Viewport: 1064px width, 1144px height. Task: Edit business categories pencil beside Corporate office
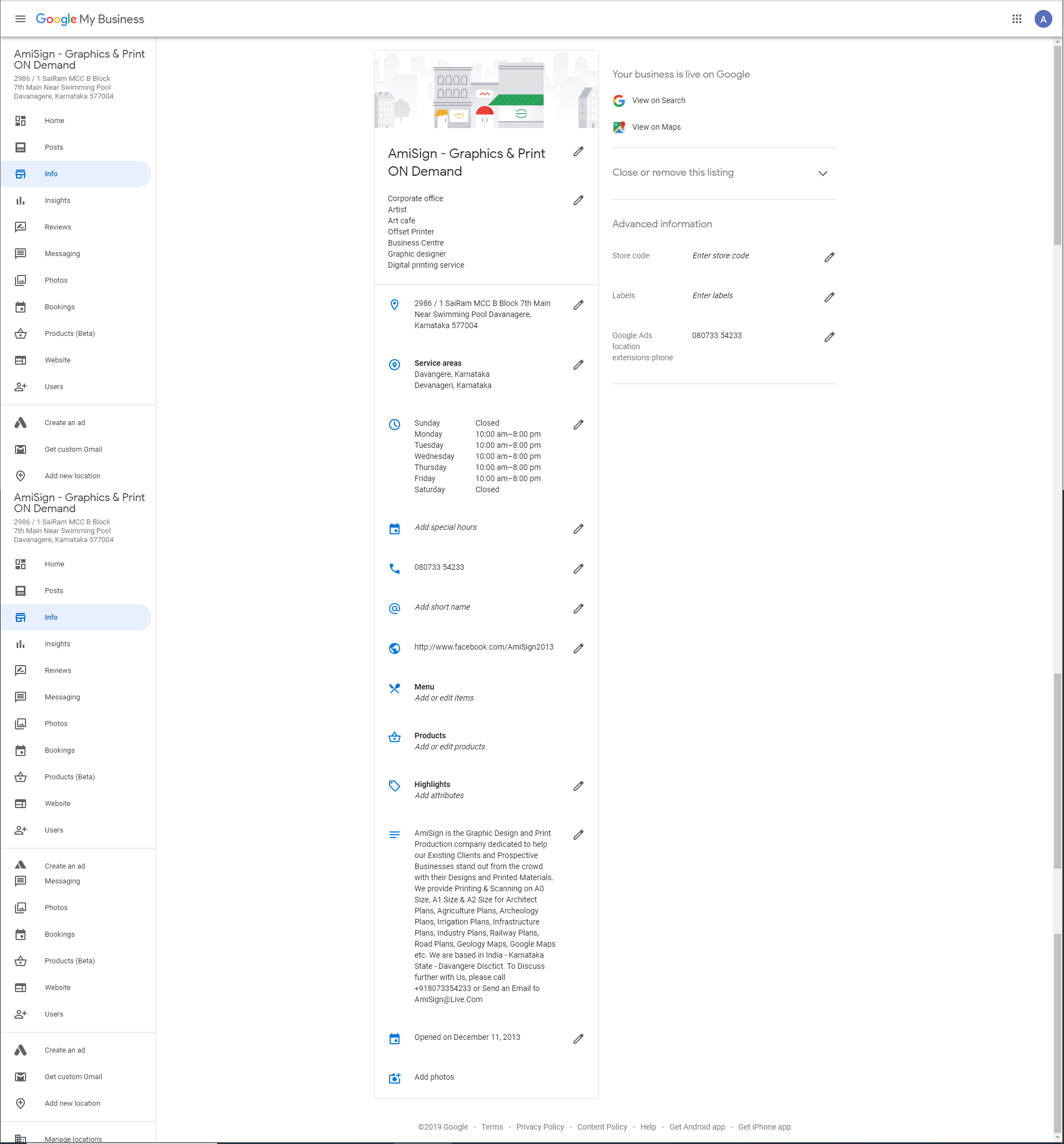click(x=579, y=200)
